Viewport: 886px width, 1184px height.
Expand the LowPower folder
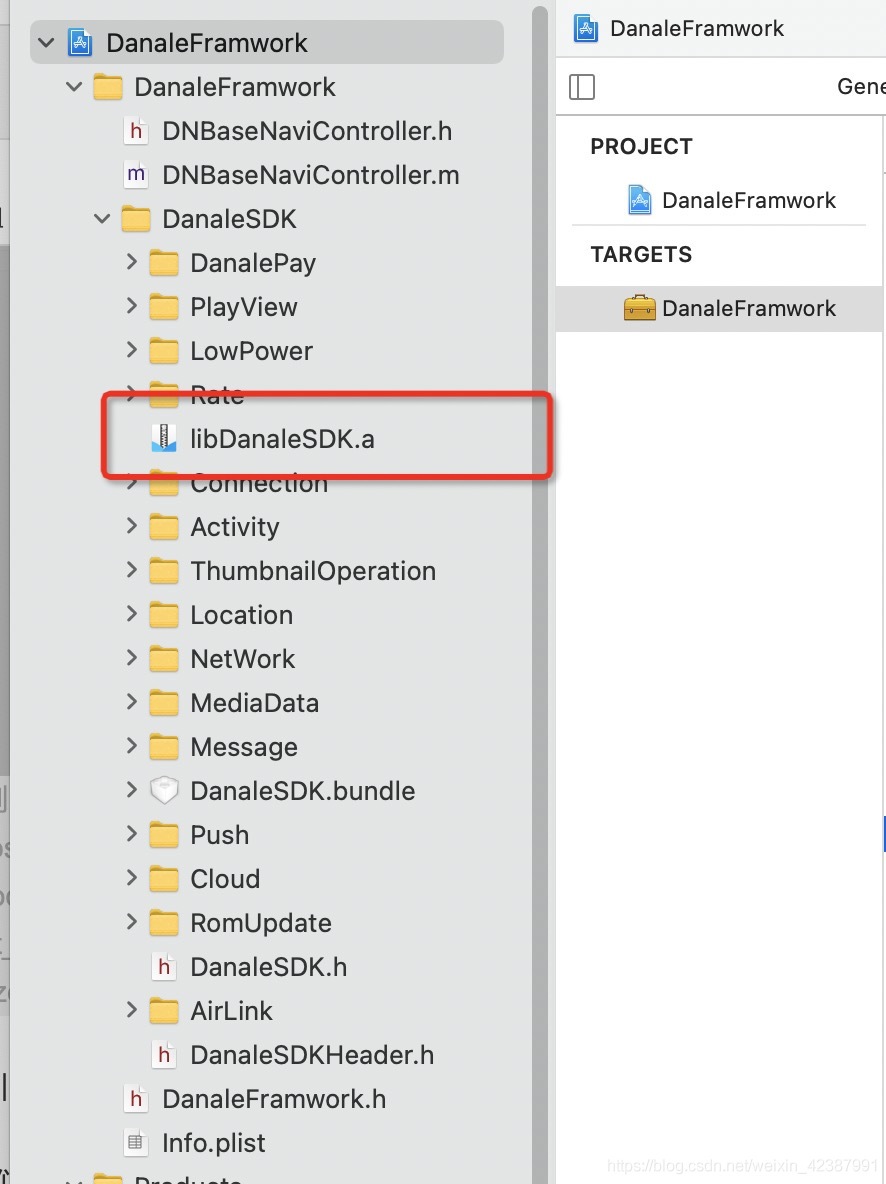coord(131,350)
